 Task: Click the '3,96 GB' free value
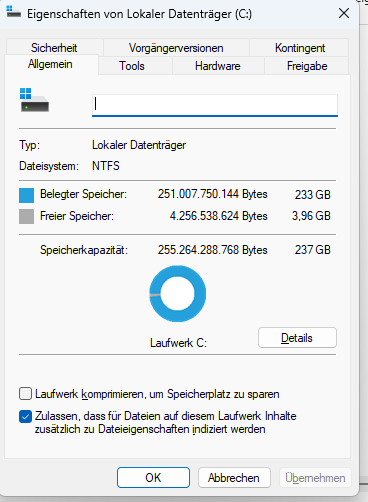[x=311, y=216]
